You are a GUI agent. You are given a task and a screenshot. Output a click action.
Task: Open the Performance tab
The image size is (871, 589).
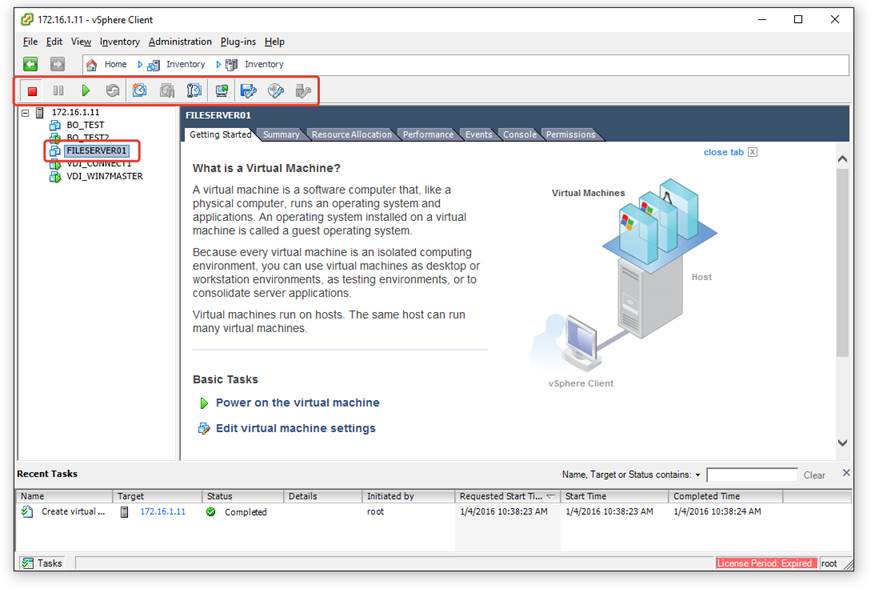coord(428,134)
